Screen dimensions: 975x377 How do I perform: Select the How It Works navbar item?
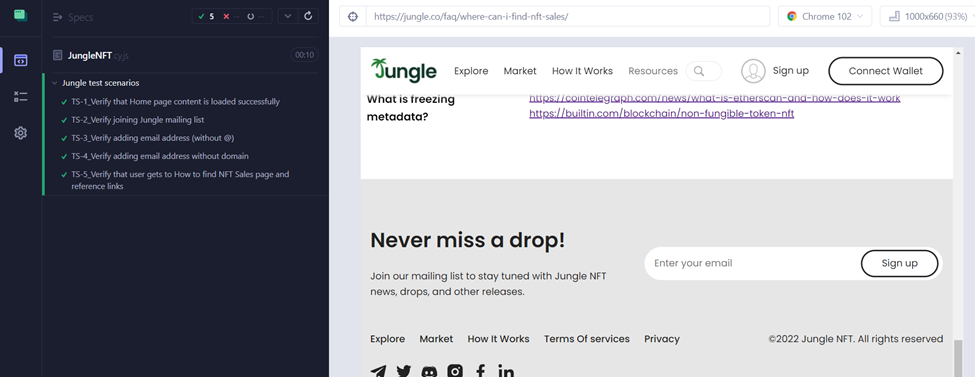click(x=583, y=71)
